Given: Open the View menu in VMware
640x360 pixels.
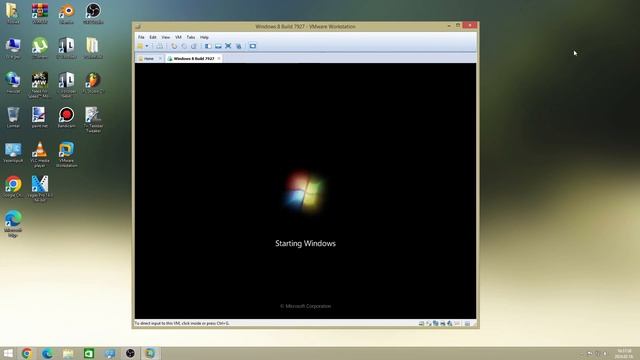Looking at the screenshot, I should [x=165, y=37].
